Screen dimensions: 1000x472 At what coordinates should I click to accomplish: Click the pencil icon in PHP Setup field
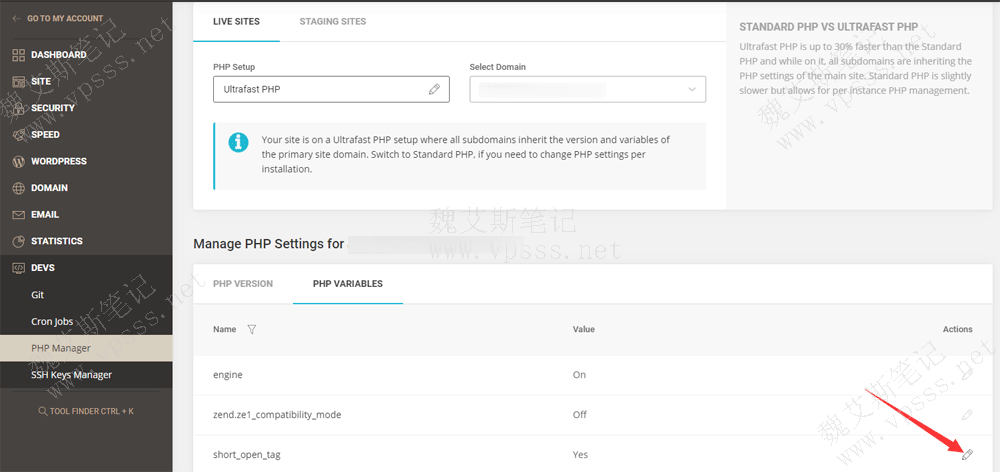click(x=434, y=89)
